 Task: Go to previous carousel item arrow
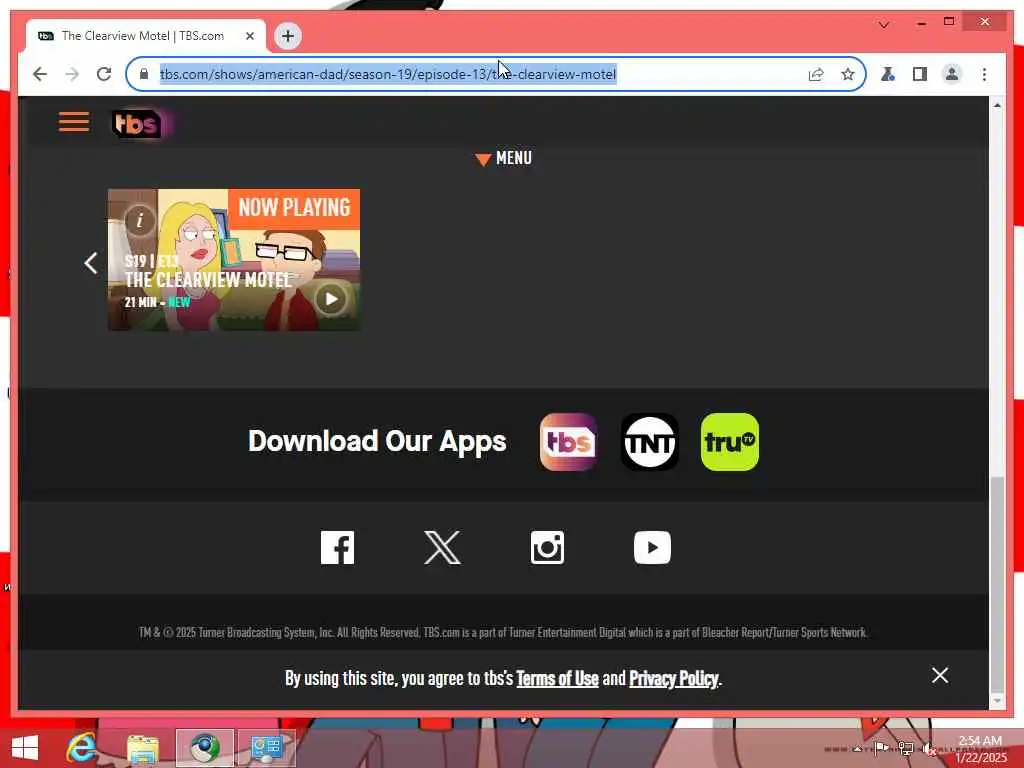(x=91, y=263)
